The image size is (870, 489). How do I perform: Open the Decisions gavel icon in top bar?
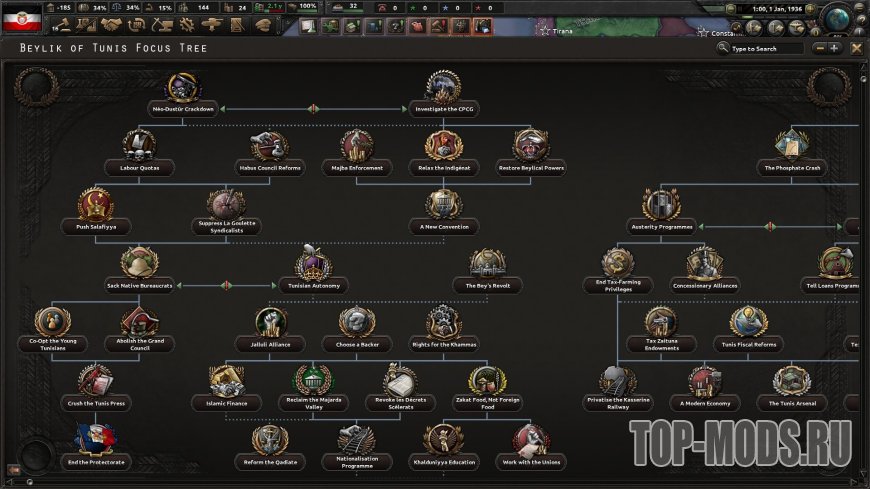62,25
